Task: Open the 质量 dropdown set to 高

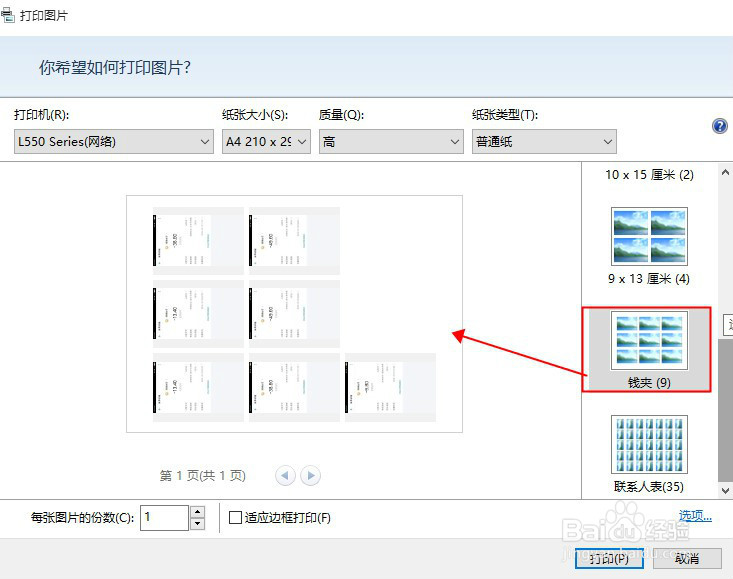Action: 391,142
